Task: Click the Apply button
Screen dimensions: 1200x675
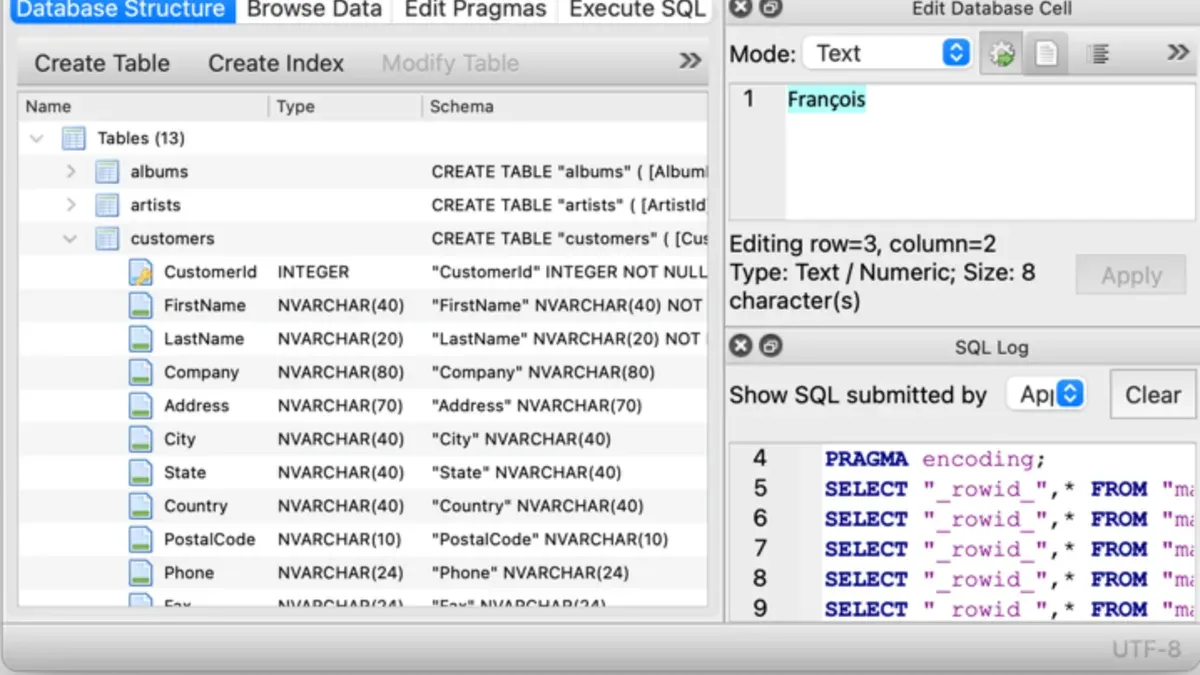Action: point(1131,276)
